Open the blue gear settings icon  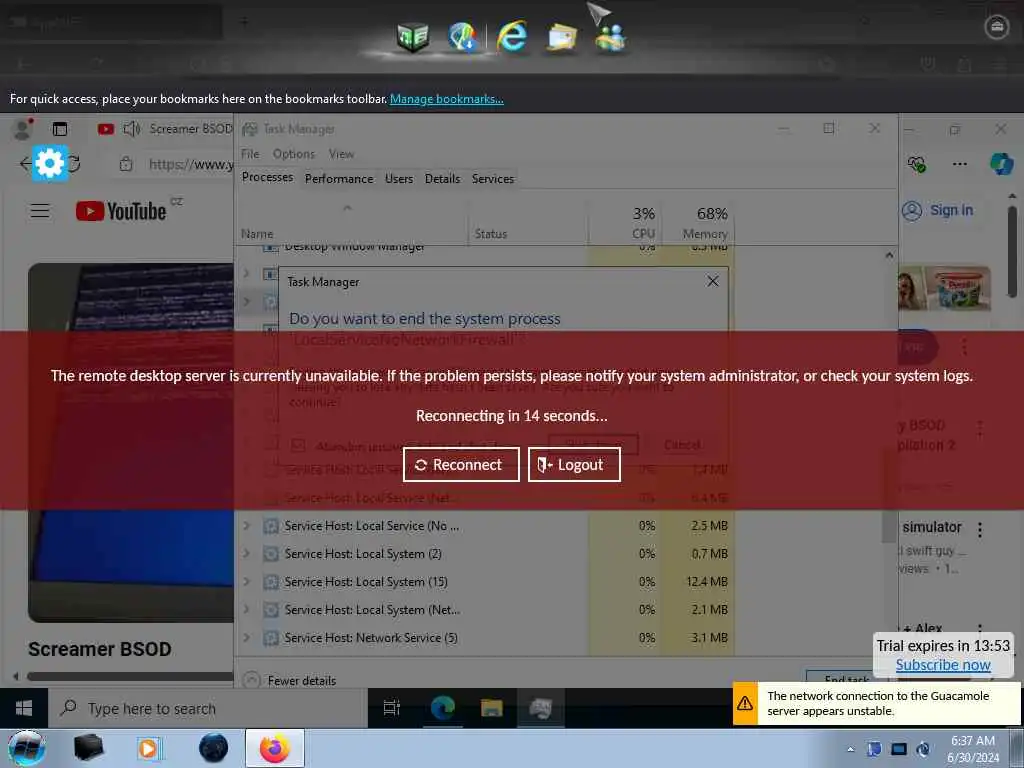[x=50, y=163]
